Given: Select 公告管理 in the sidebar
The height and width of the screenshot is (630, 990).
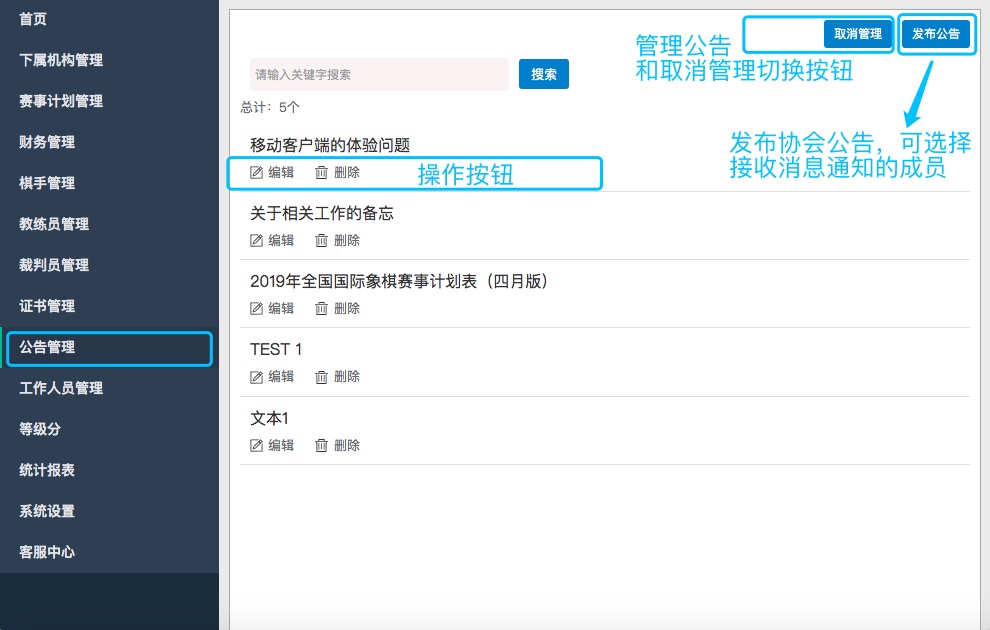Looking at the screenshot, I should coord(47,347).
